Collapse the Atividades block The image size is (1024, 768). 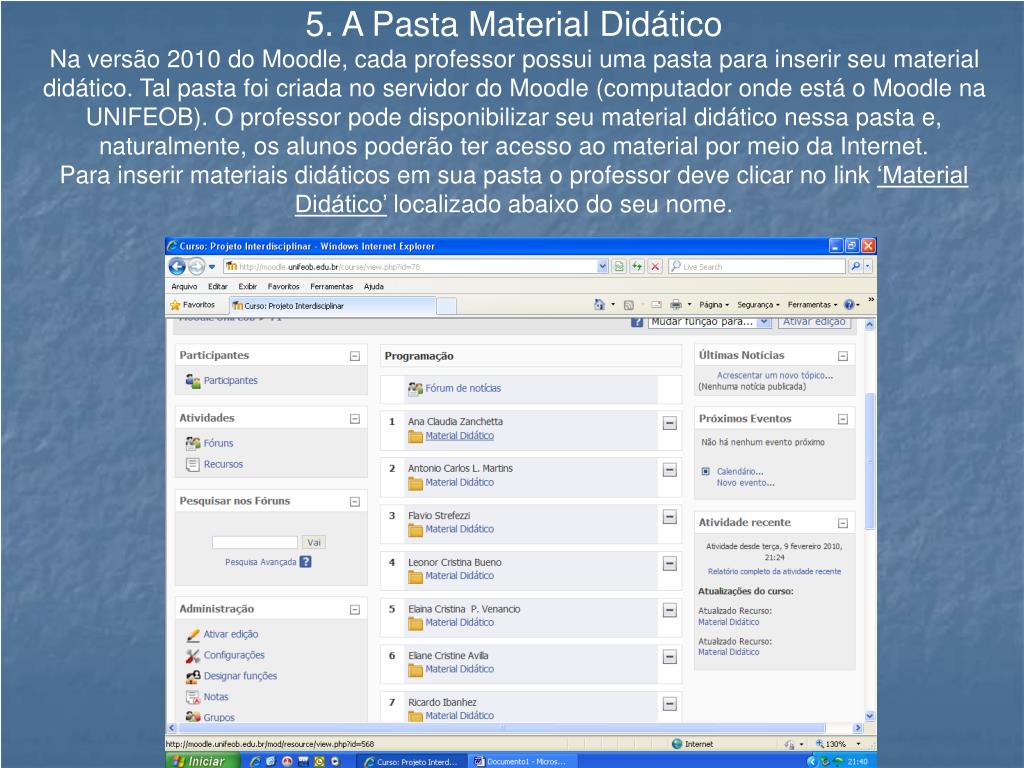click(355, 419)
